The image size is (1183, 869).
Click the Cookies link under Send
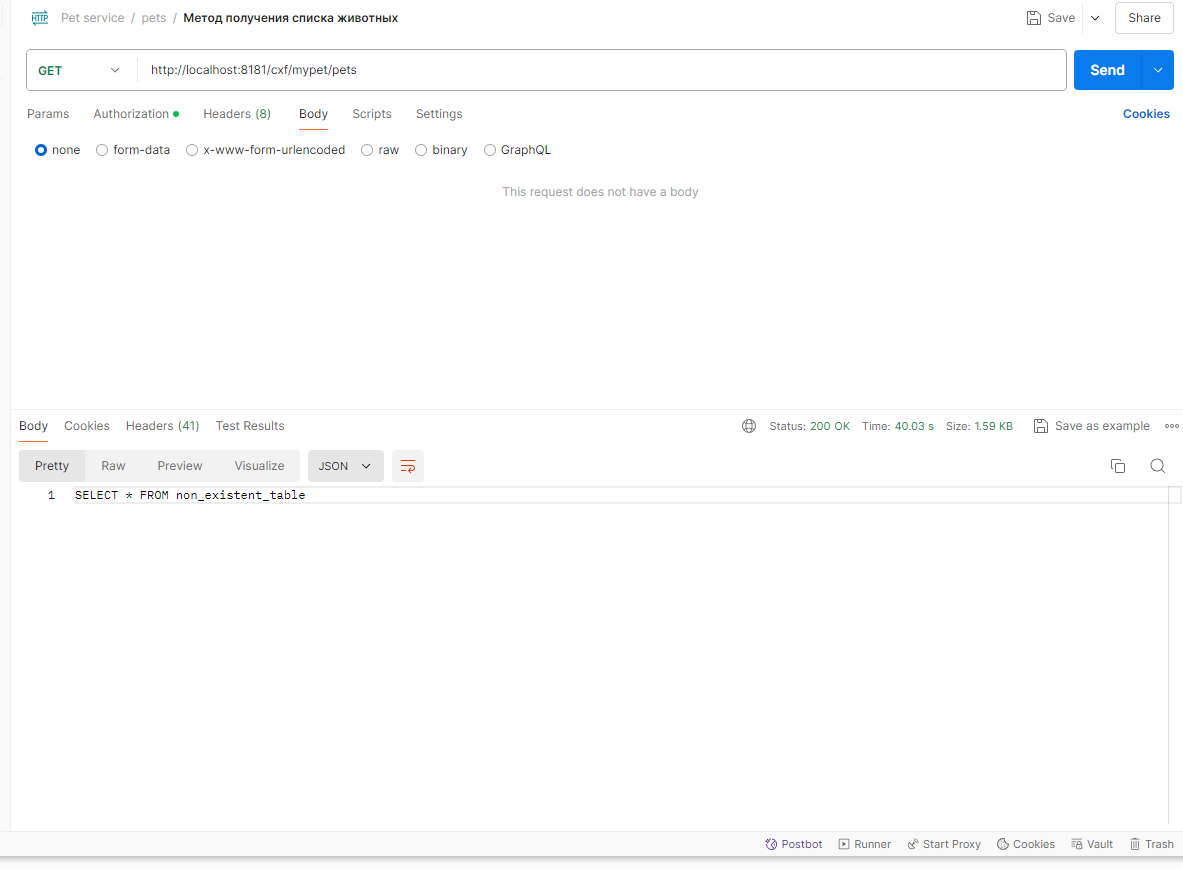point(1146,114)
